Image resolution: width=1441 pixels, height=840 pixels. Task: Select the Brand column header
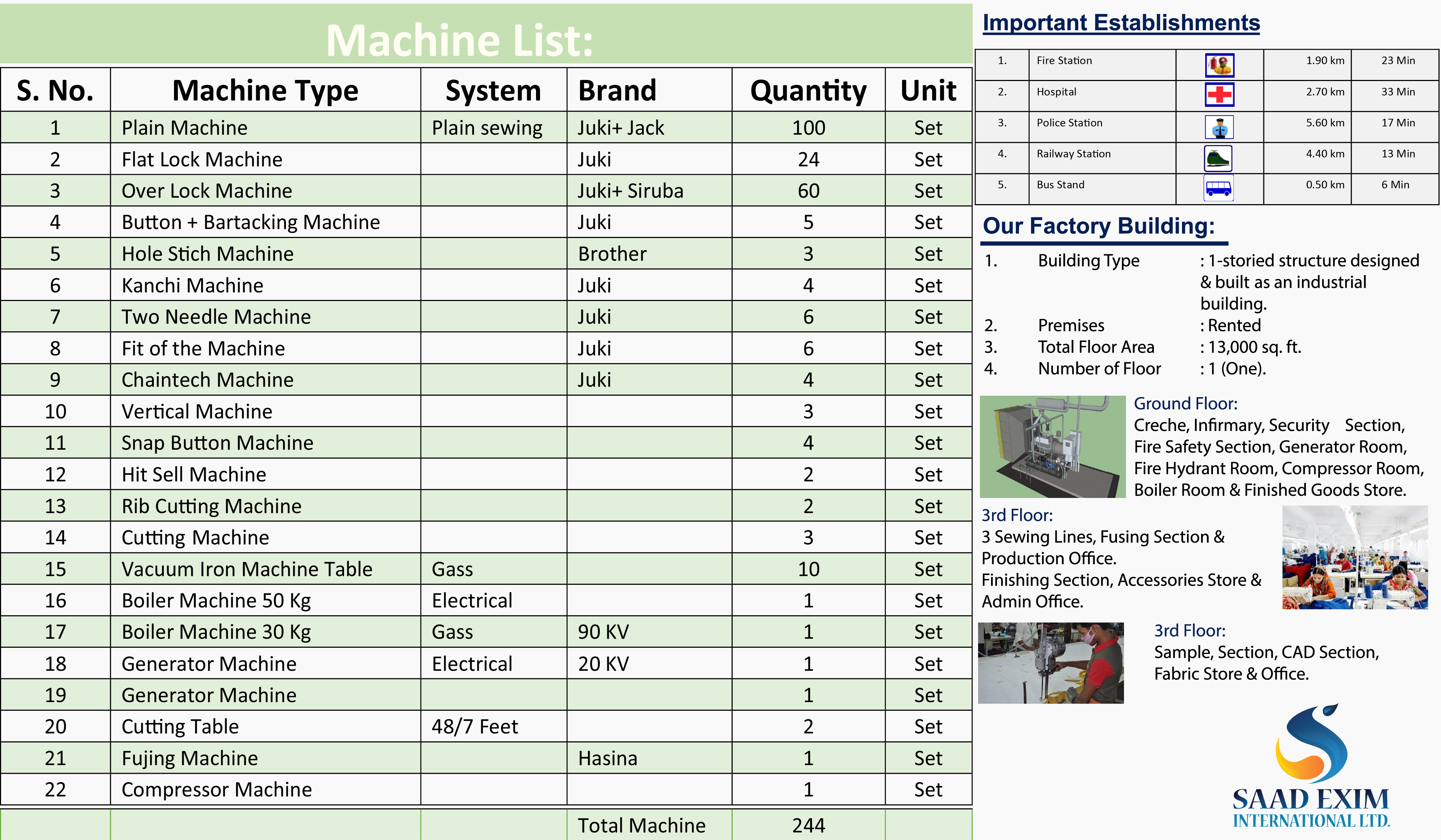[617, 90]
